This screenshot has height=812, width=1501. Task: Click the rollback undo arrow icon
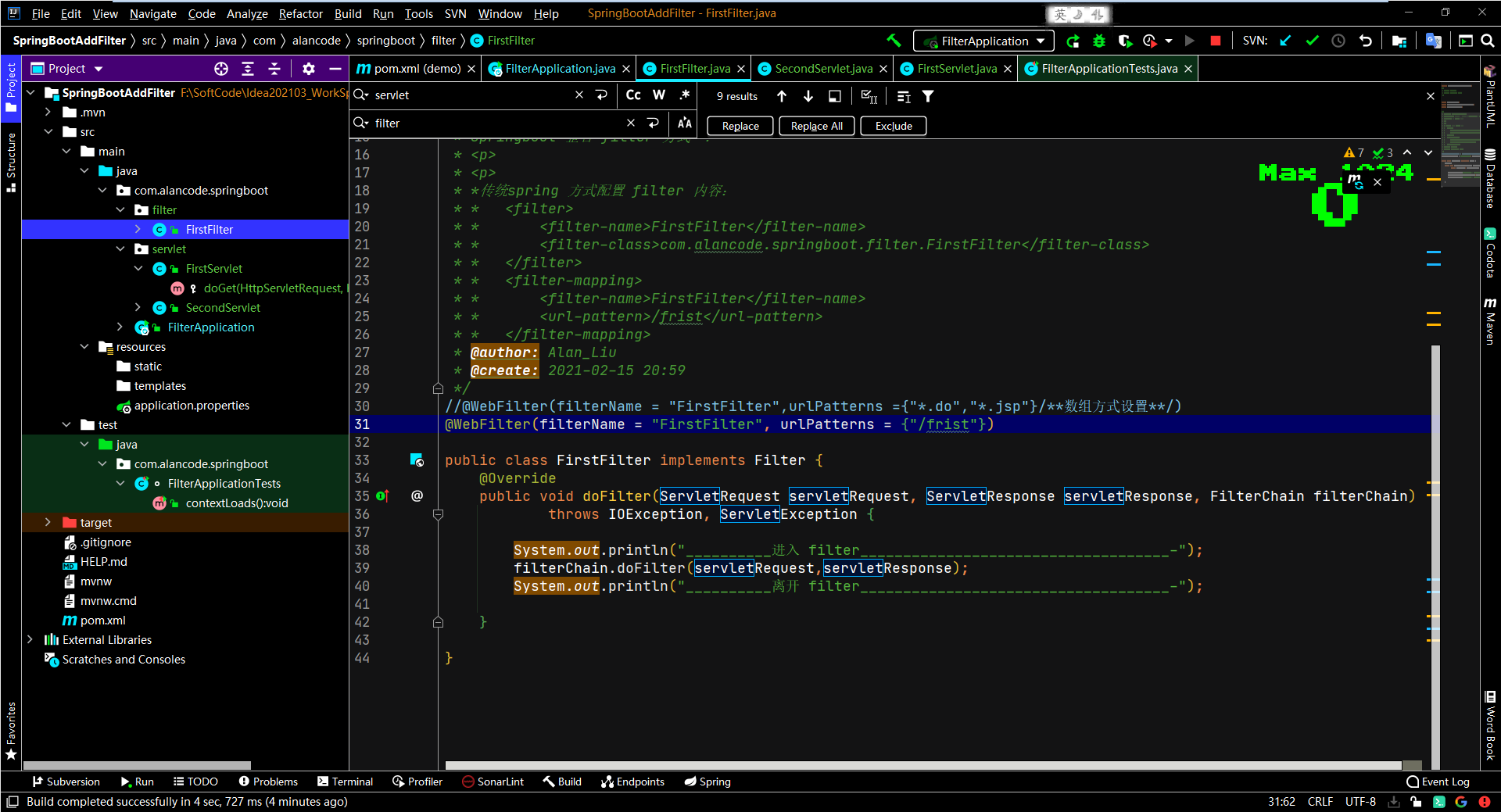click(x=1365, y=41)
